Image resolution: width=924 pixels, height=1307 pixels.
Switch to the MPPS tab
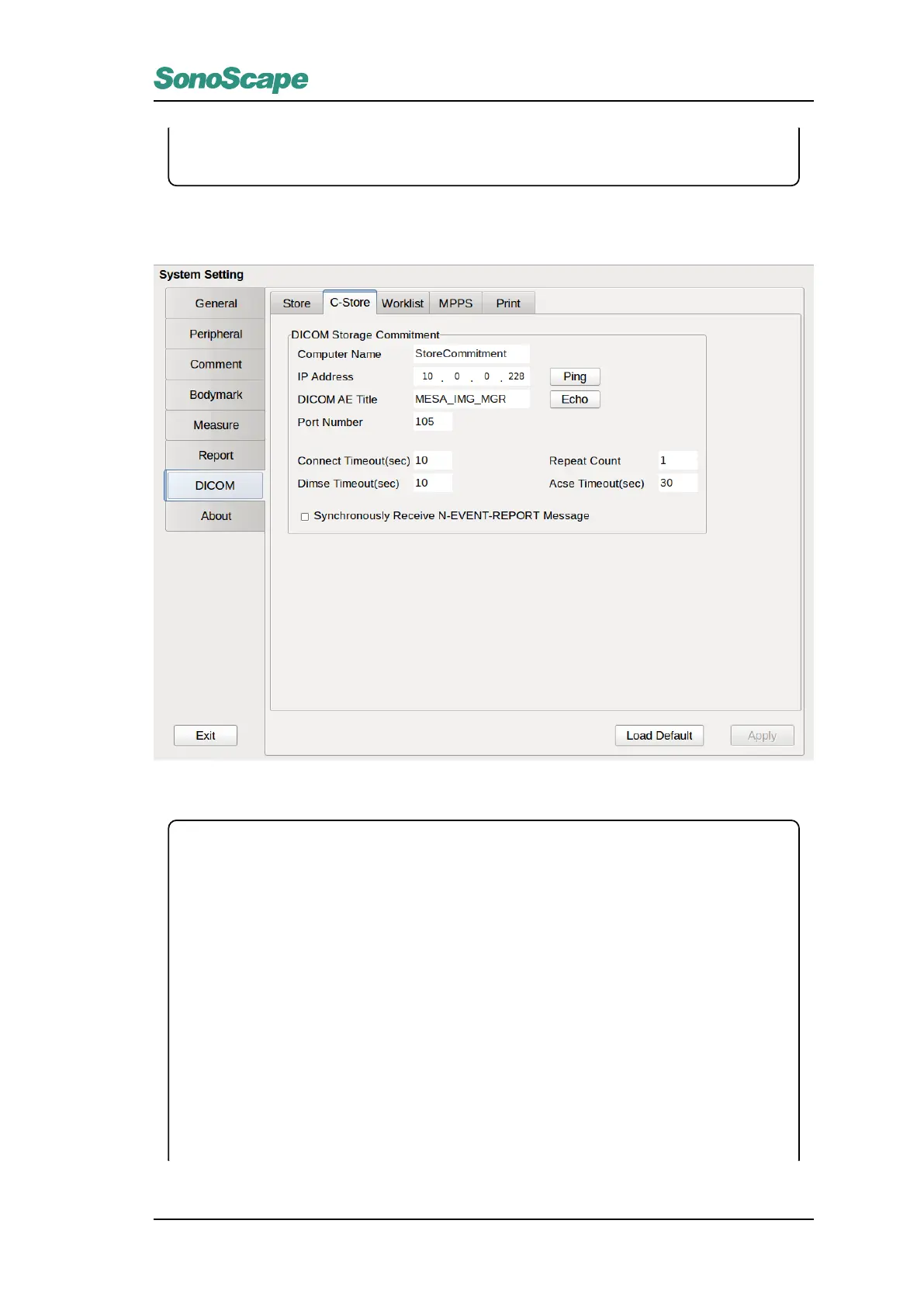[x=455, y=303]
